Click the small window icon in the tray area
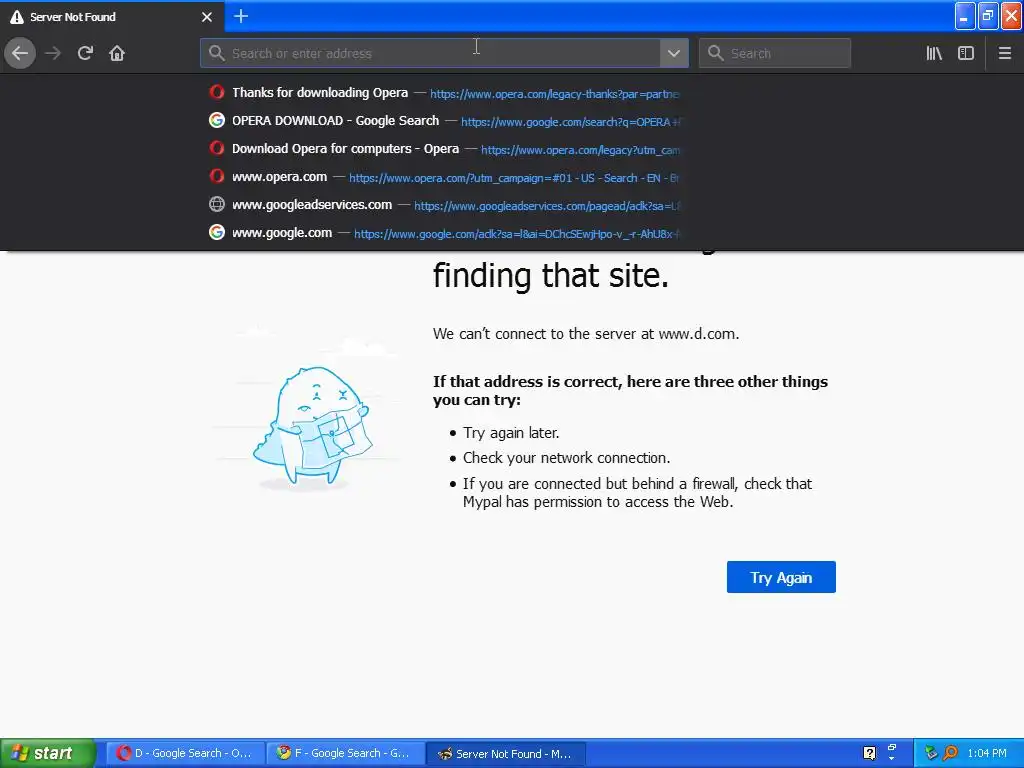The image size is (1024, 768). coord(891,750)
